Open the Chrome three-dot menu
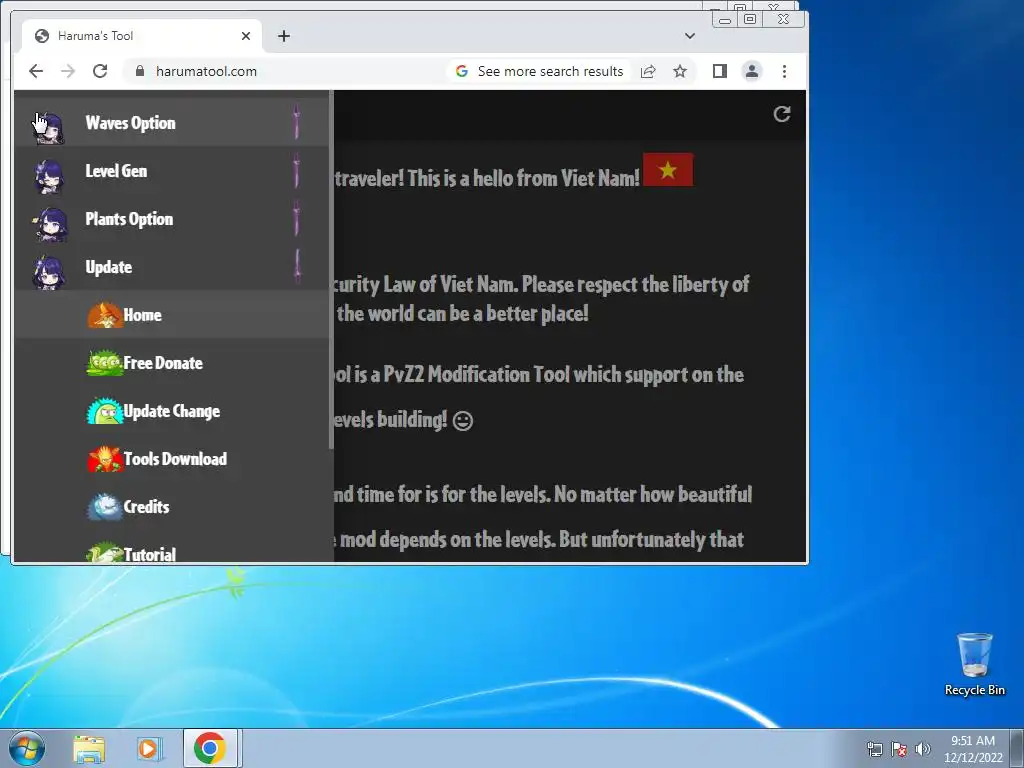The image size is (1024, 768). pos(784,71)
